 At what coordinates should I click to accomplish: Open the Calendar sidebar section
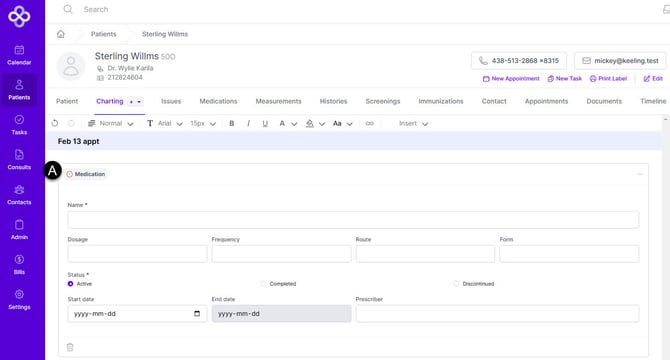(x=19, y=56)
